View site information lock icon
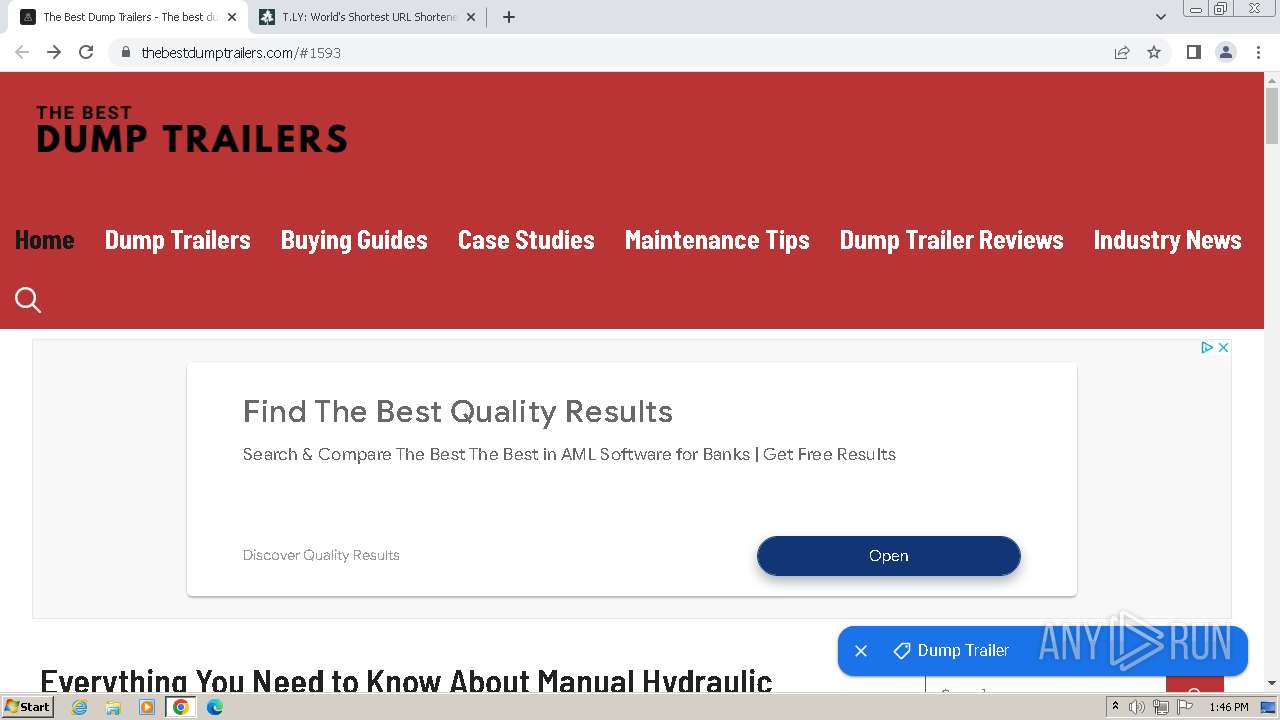The width and height of the screenshot is (1280, 720). click(x=126, y=52)
